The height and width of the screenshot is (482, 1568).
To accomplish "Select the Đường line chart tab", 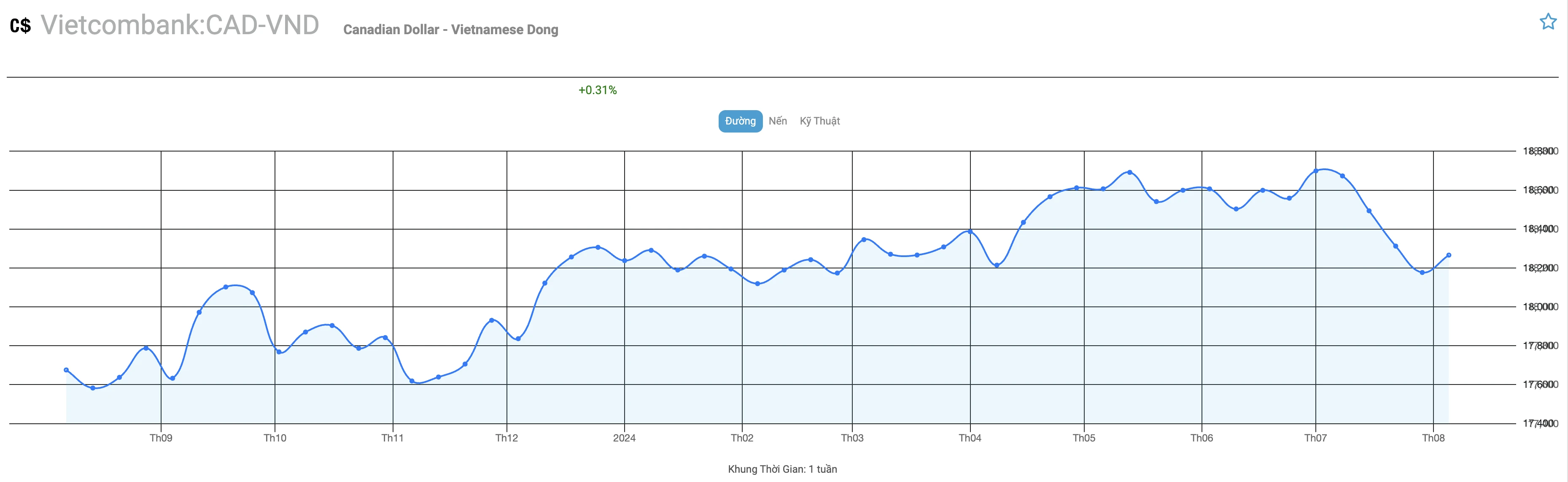I will click(x=740, y=121).
